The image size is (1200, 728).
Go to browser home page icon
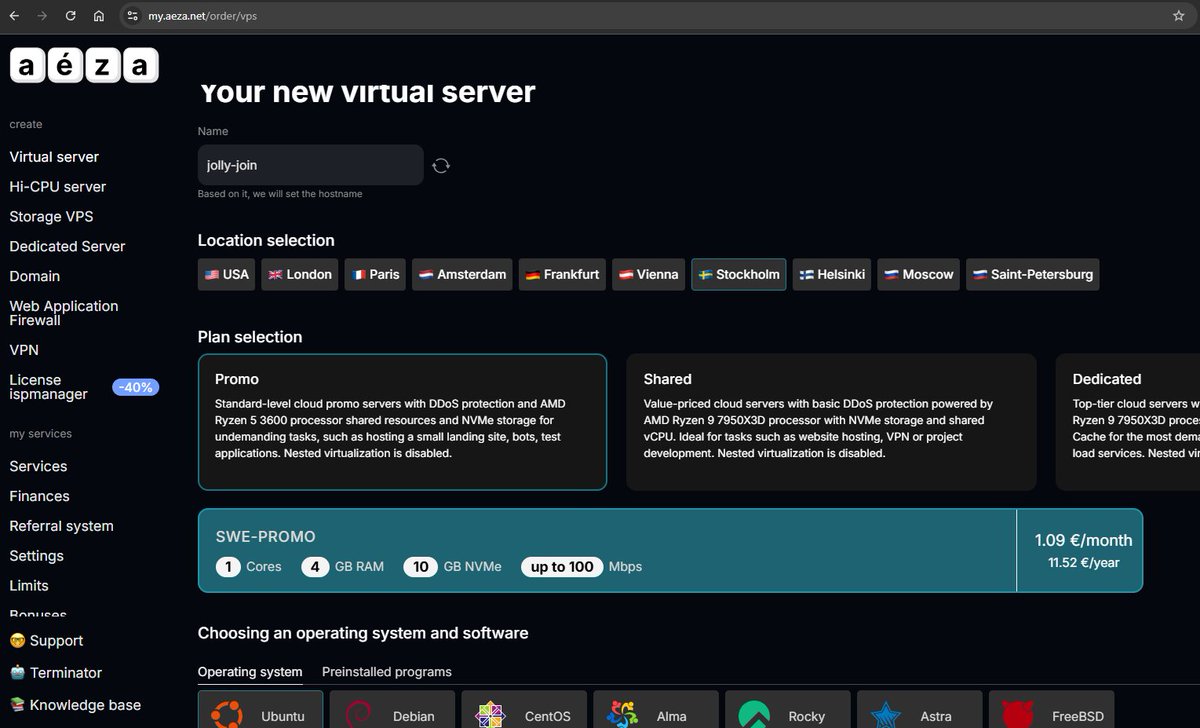click(x=98, y=16)
